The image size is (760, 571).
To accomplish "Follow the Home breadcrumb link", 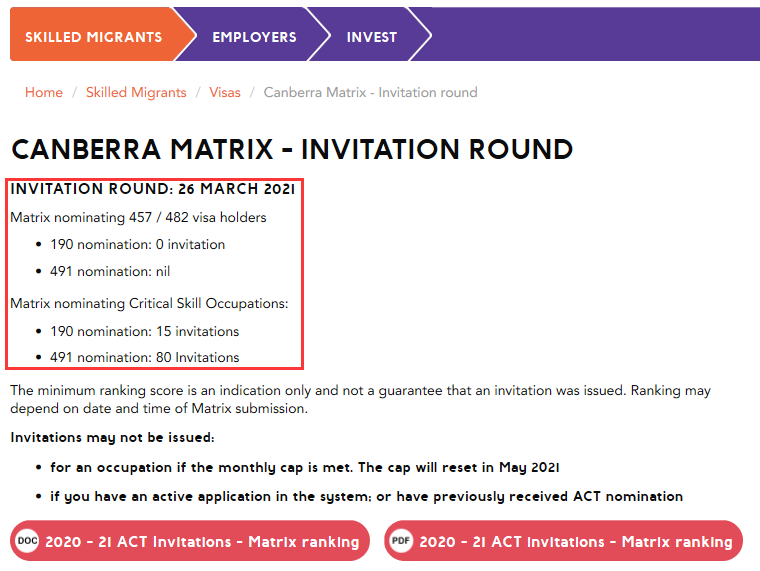I will (x=44, y=92).
